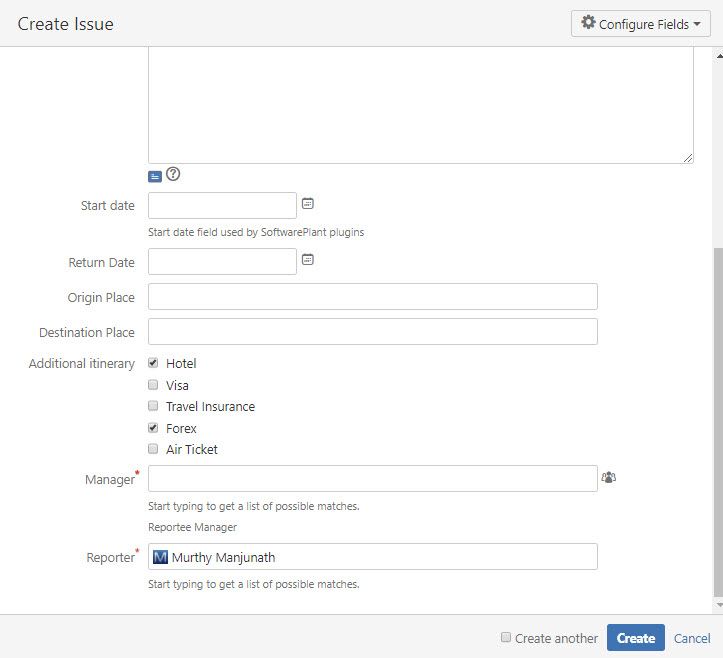Tick the Travel Insurance checkbox
The width and height of the screenshot is (723, 658).
click(x=153, y=406)
